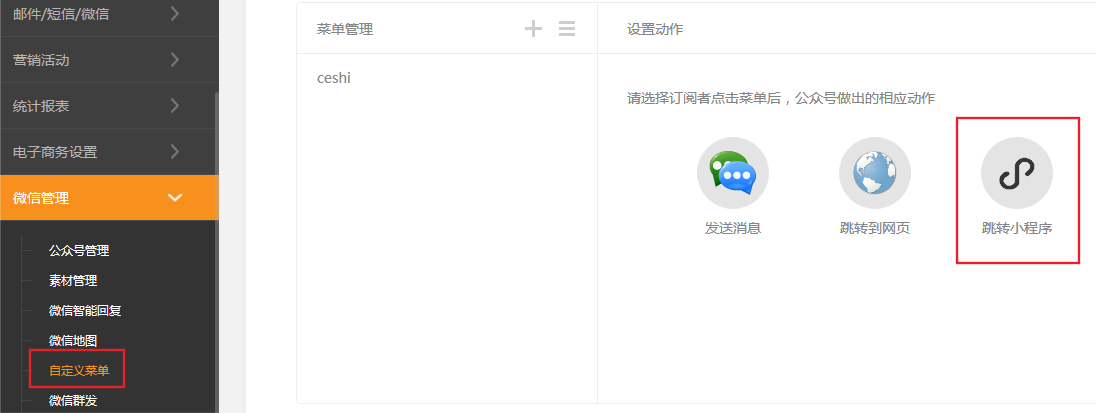Expand the 营销活动 section chevron

pos(175,60)
